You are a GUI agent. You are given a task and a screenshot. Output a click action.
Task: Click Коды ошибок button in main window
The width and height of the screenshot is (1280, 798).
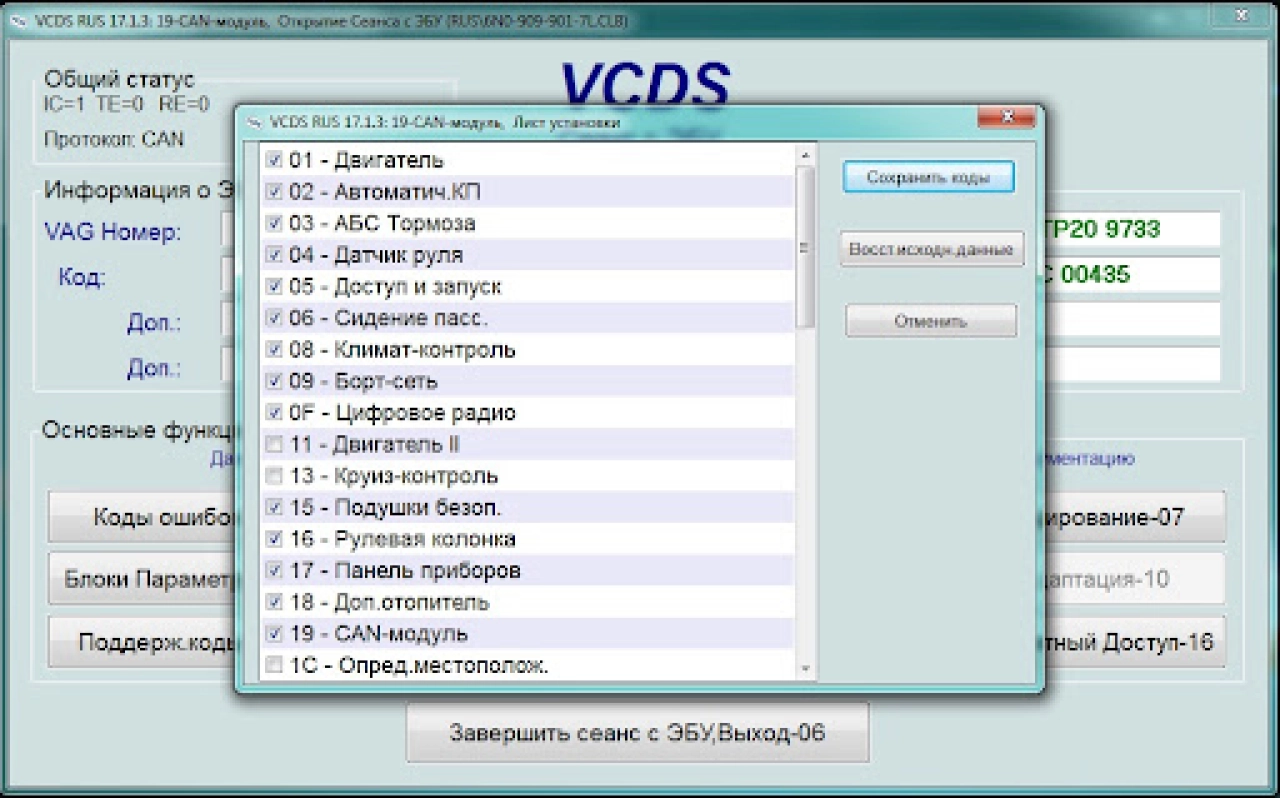tap(141, 517)
